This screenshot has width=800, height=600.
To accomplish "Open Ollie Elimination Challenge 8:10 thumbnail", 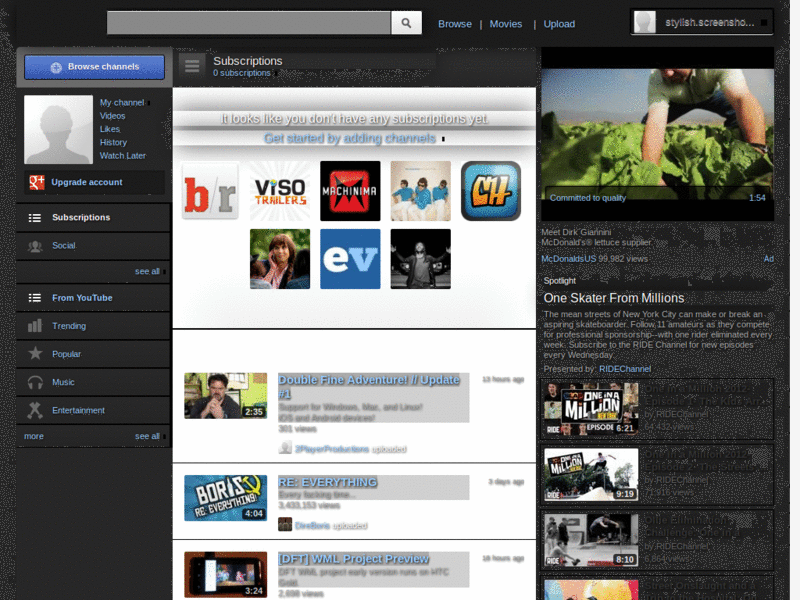I will point(591,540).
